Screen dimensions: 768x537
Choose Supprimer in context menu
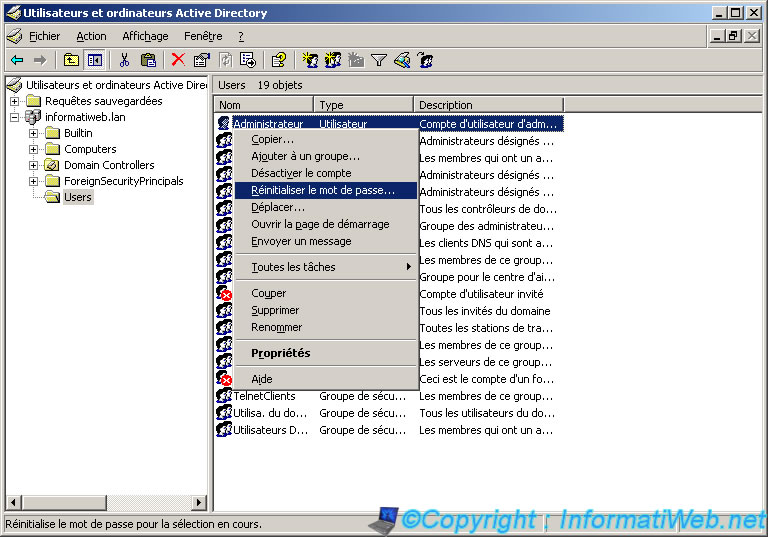(x=326, y=310)
